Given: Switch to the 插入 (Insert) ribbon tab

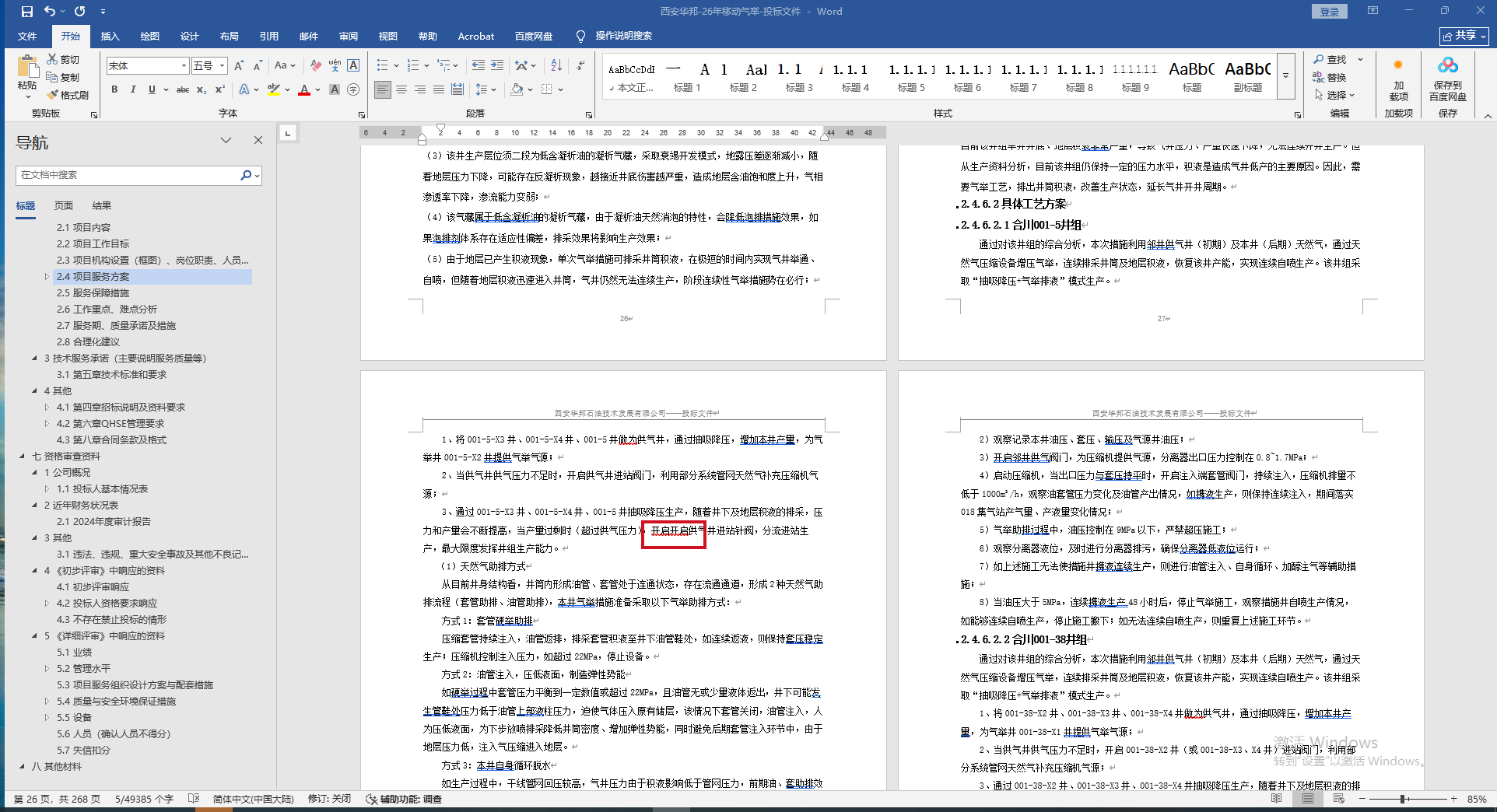Looking at the screenshot, I should pyautogui.click(x=110, y=36).
